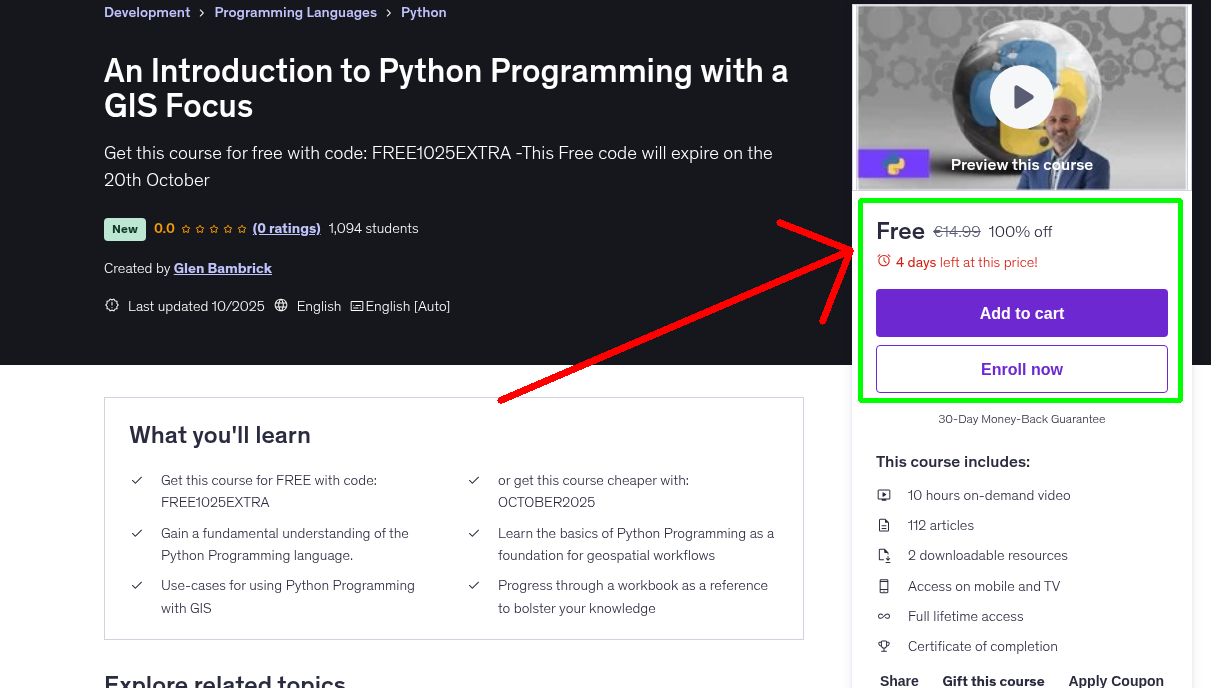Image resolution: width=1211 pixels, height=688 pixels.
Task: Open the Development breadcrumb category
Action: [147, 13]
